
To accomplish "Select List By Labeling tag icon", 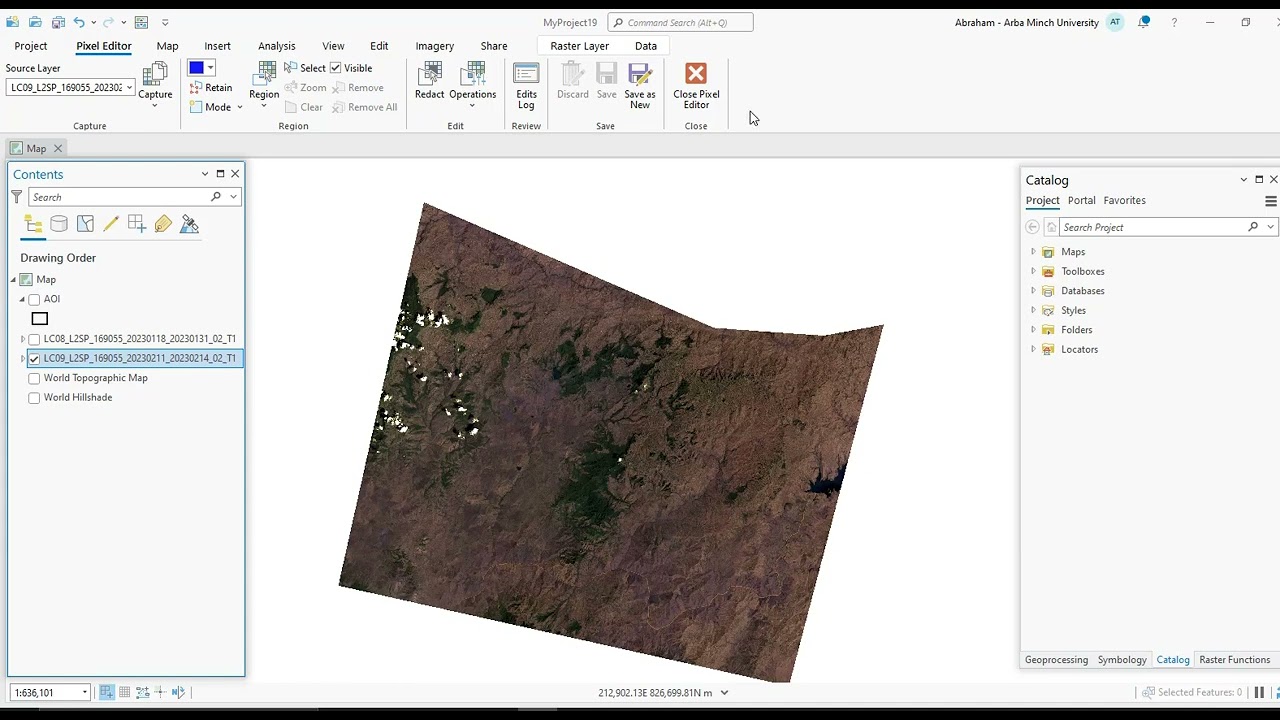I will pyautogui.click(x=163, y=224).
